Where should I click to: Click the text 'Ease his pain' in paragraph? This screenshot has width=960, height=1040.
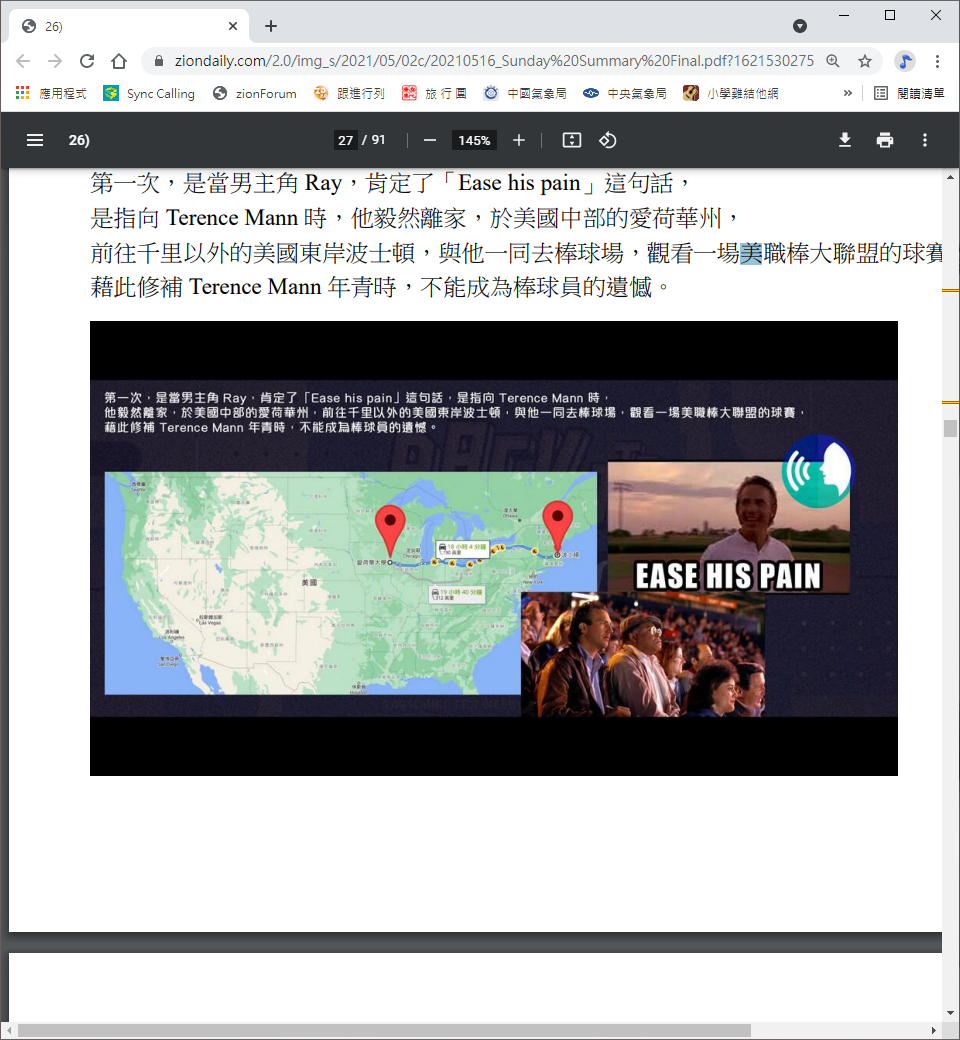[519, 182]
